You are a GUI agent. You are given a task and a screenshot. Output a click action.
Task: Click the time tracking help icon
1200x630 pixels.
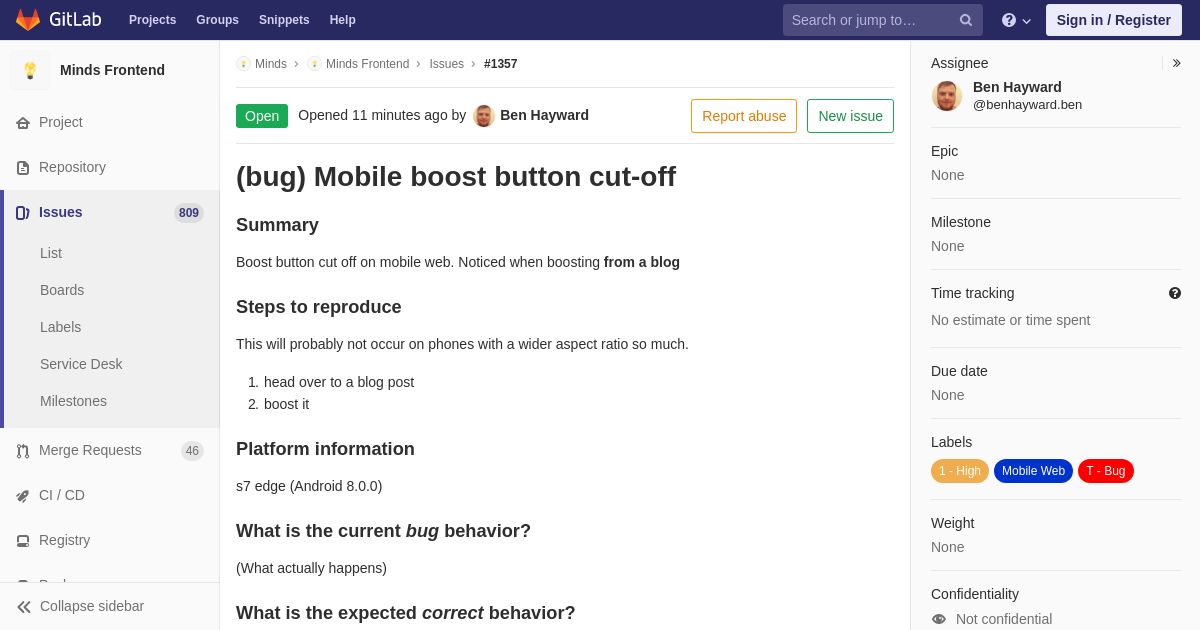pyautogui.click(x=1175, y=293)
